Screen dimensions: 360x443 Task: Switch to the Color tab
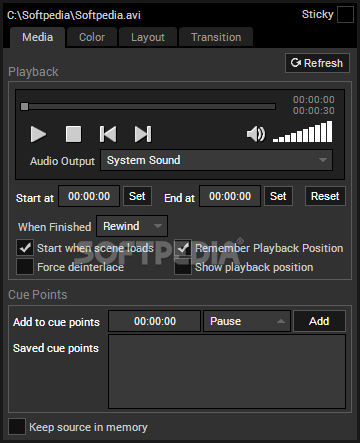(x=92, y=37)
